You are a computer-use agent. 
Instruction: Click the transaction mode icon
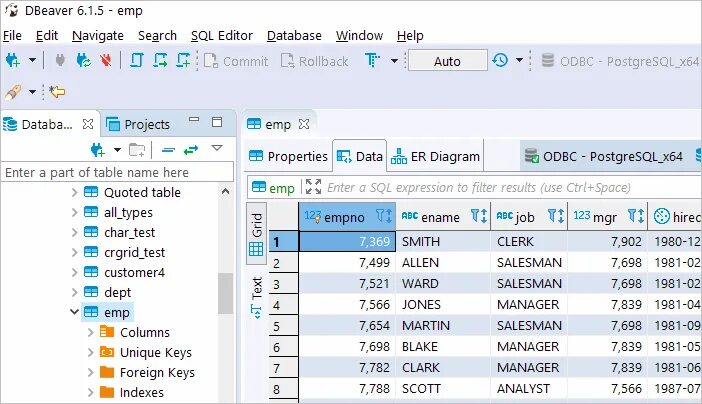tap(372, 60)
